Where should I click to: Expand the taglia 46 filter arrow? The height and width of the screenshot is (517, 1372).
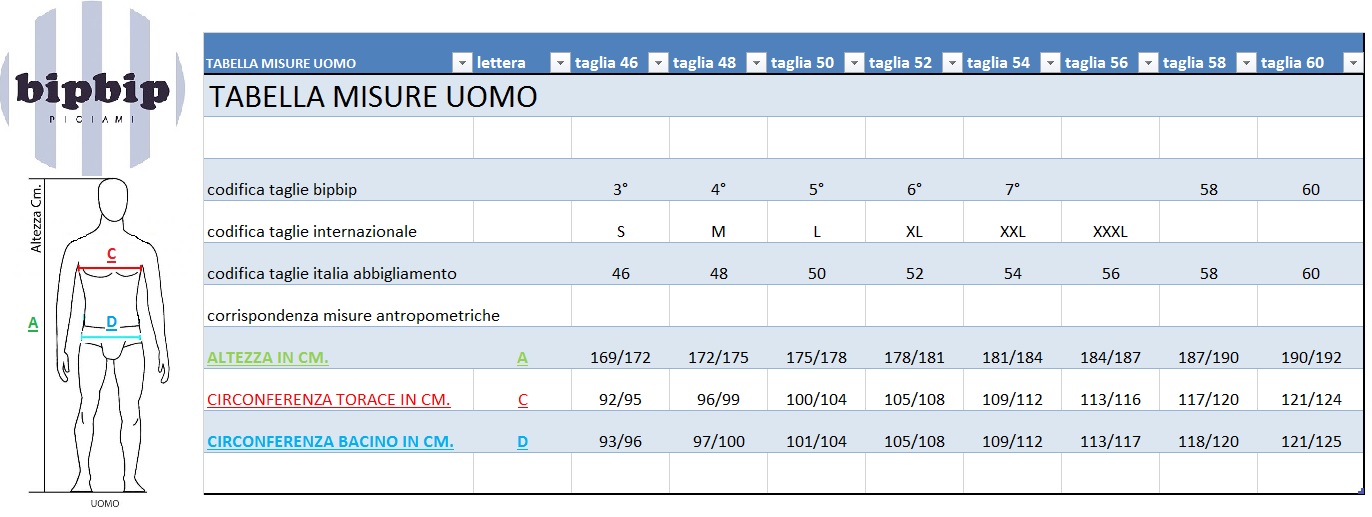657,63
